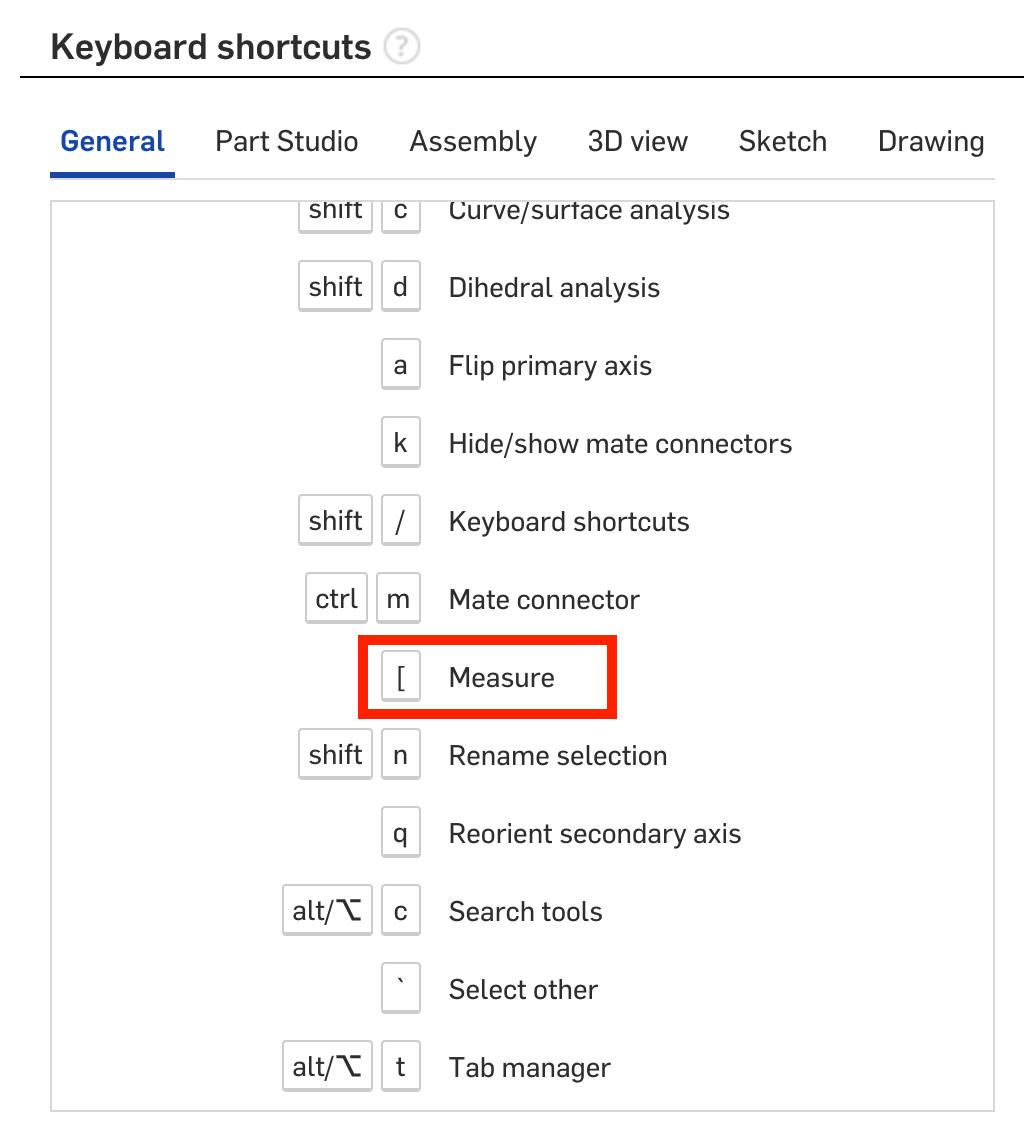Click the Search tools entry
The height and width of the screenshot is (1130, 1024).
tap(525, 912)
